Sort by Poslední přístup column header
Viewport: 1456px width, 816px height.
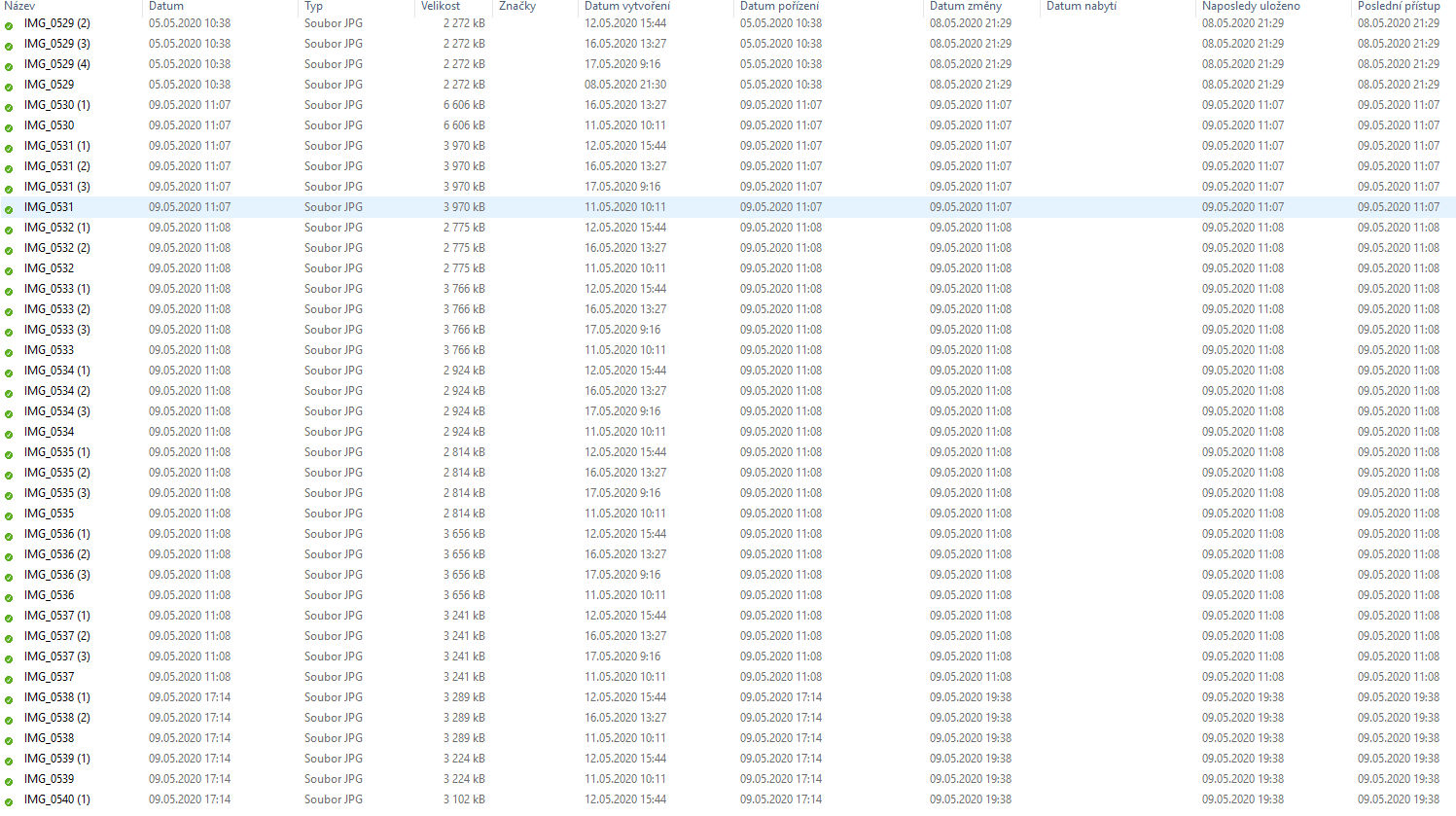tap(1399, 6)
